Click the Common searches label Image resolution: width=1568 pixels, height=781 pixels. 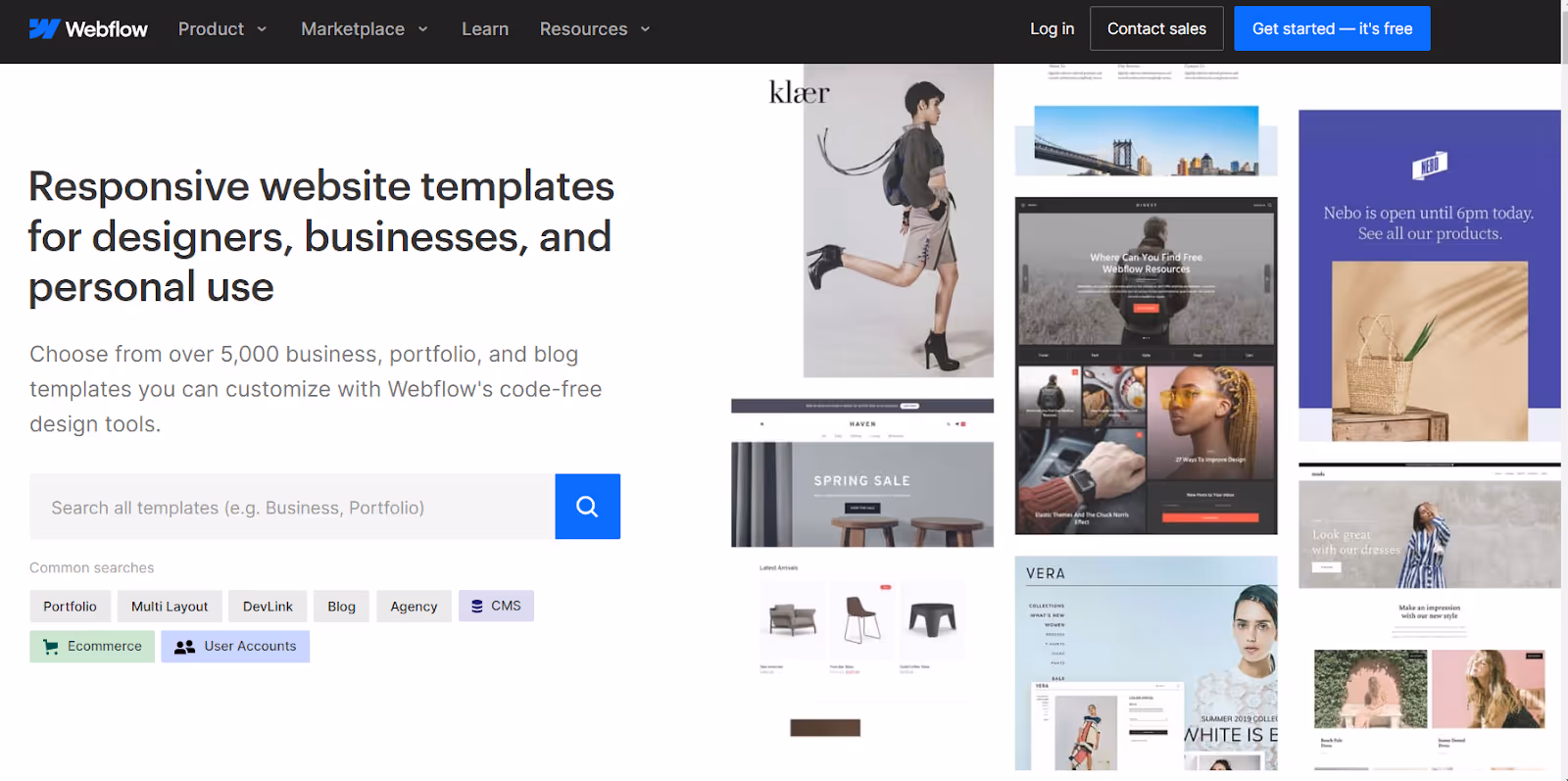coord(92,568)
